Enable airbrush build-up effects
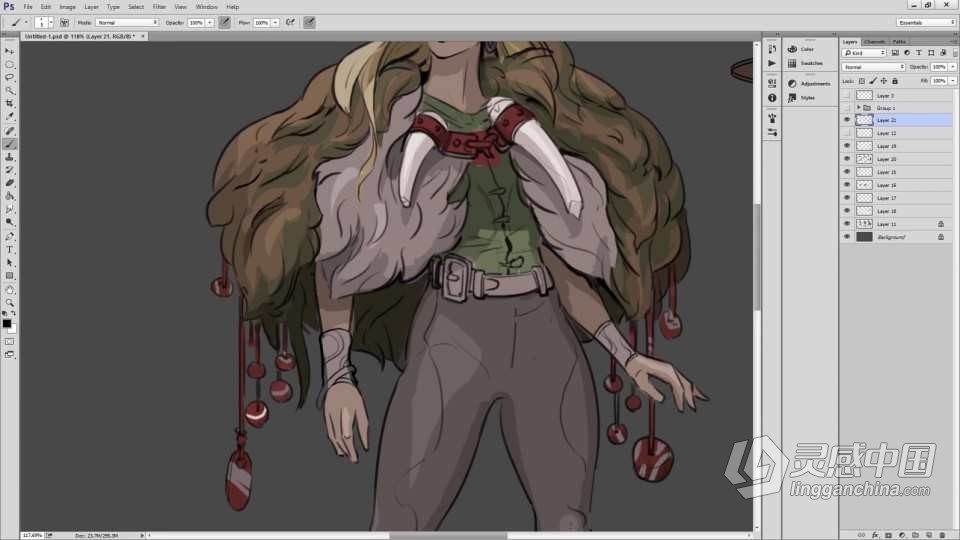The height and width of the screenshot is (540, 960). [x=290, y=22]
